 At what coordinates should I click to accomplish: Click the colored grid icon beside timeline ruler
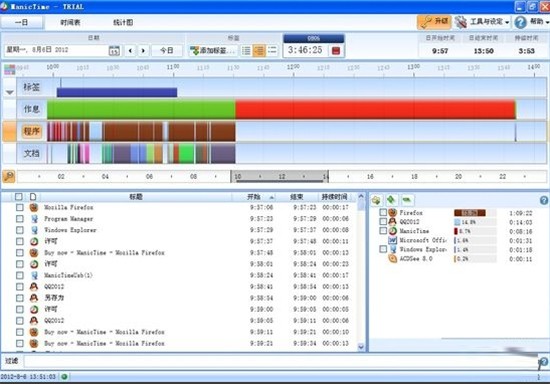[x=9, y=69]
